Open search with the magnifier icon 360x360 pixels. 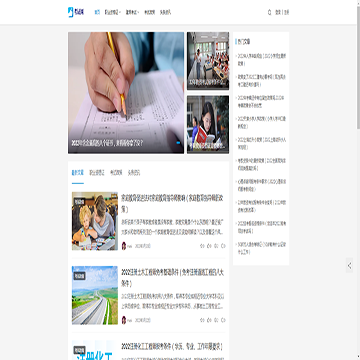(269, 12)
